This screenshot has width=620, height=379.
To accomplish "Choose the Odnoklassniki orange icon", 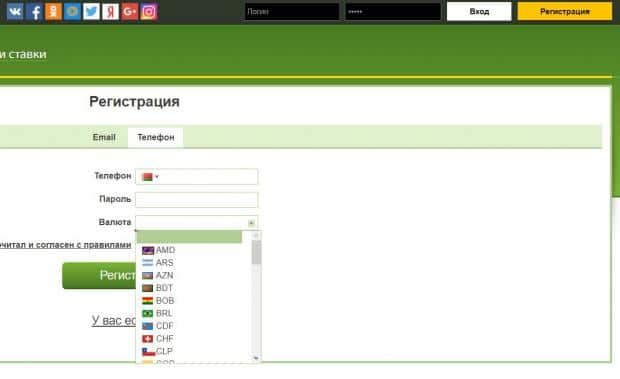I will pos(53,11).
